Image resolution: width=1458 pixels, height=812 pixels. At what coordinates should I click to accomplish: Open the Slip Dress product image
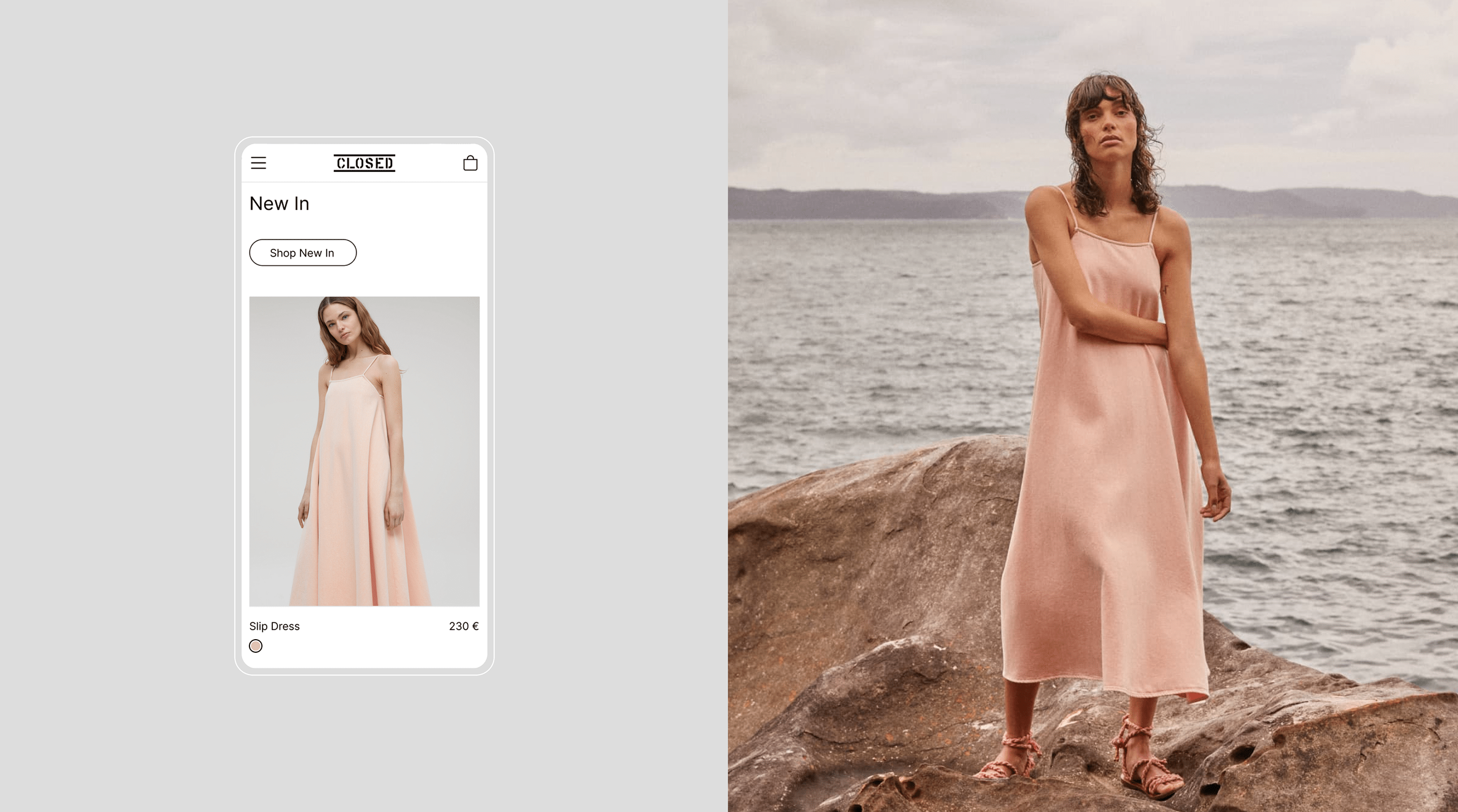click(364, 451)
